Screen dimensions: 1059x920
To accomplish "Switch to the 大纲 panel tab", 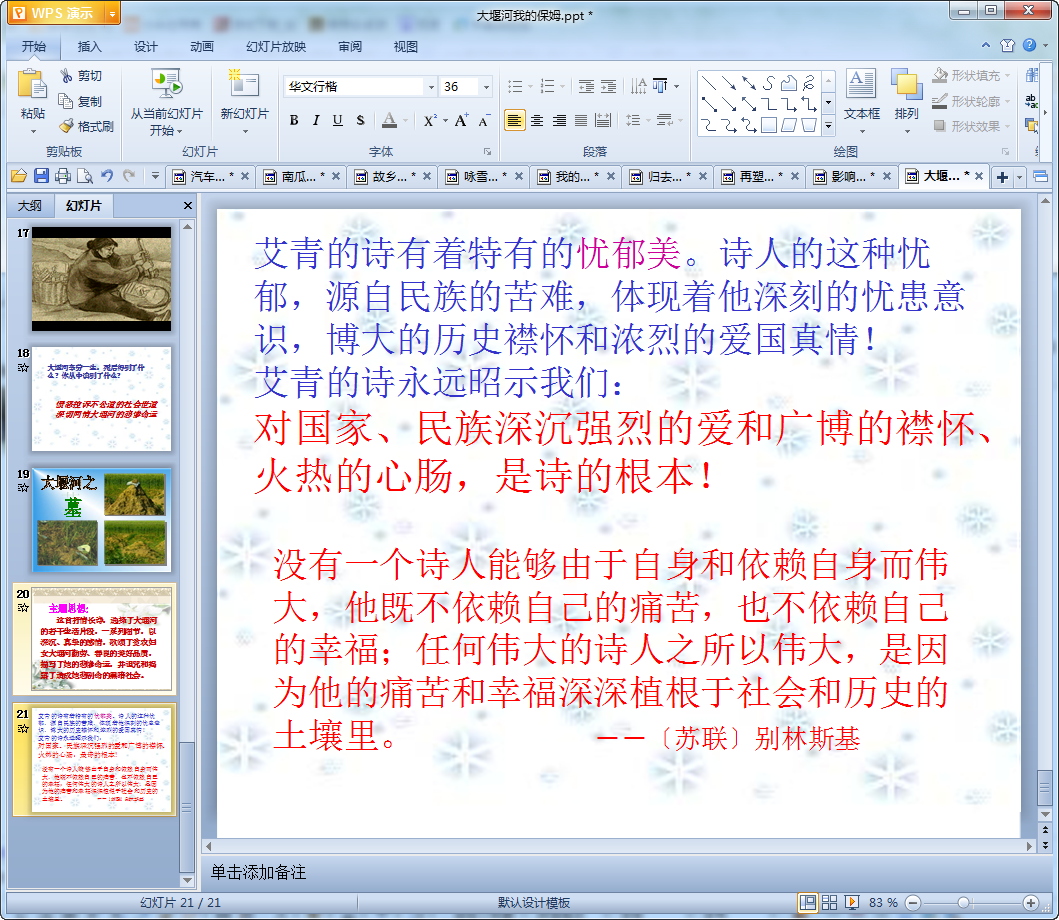I will point(29,206).
